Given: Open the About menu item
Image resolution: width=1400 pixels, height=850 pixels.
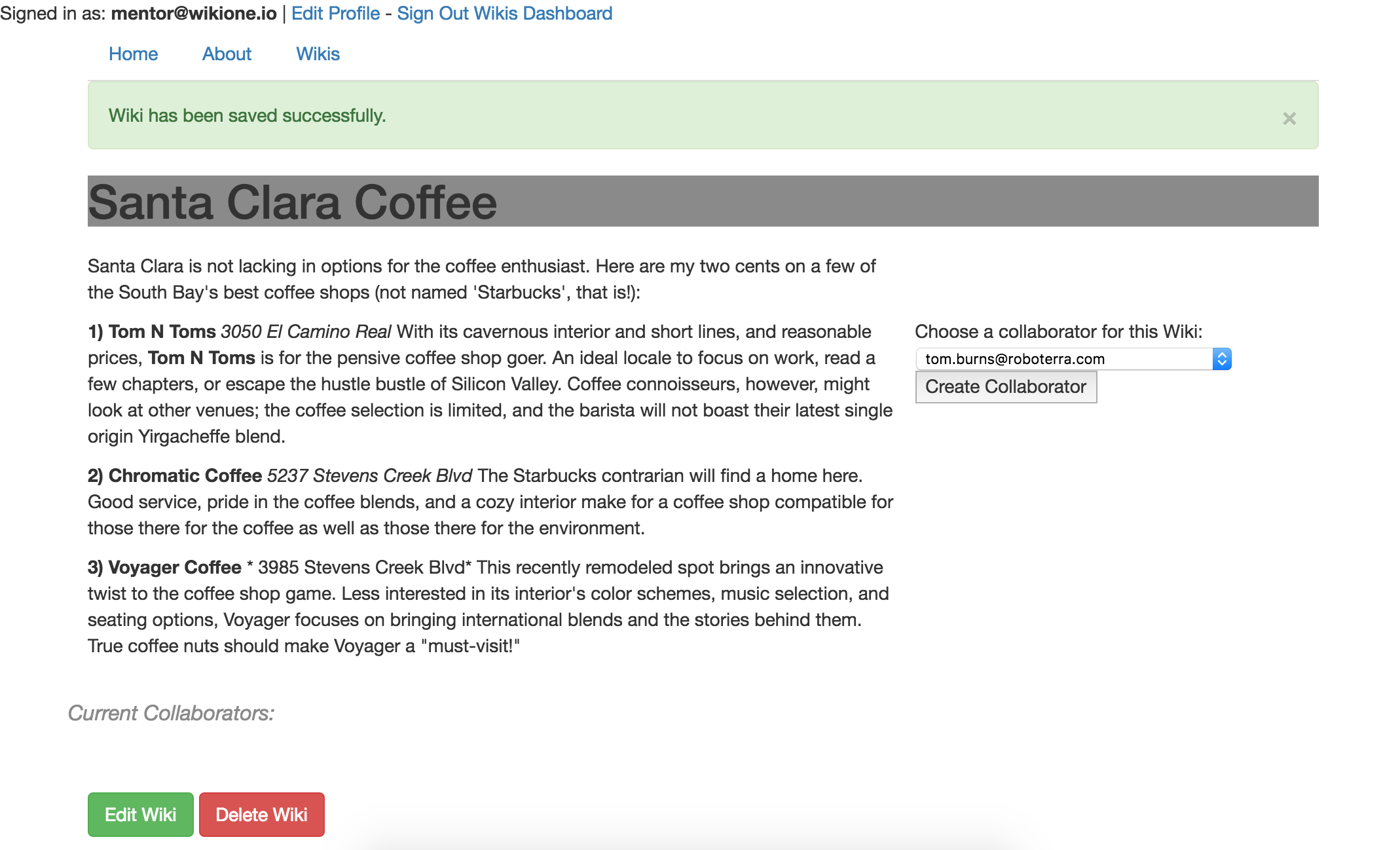Looking at the screenshot, I should (x=227, y=54).
